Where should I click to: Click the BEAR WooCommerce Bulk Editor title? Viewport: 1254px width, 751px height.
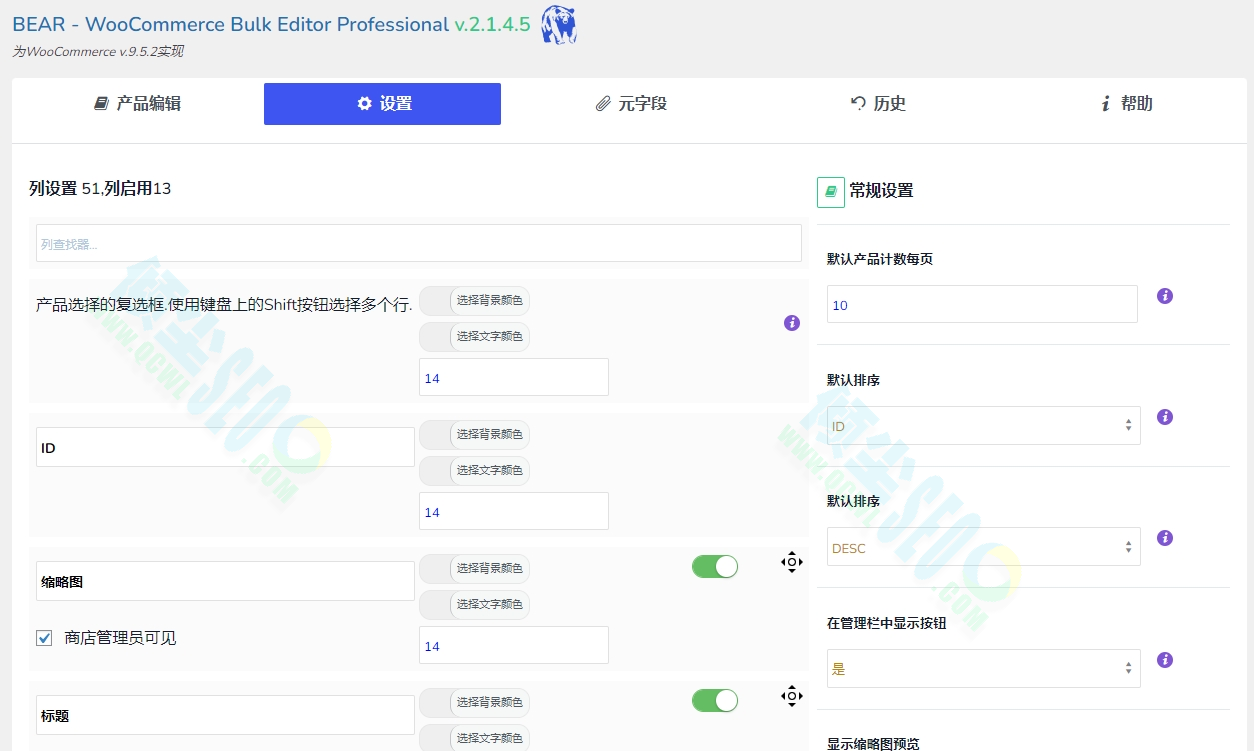271,25
